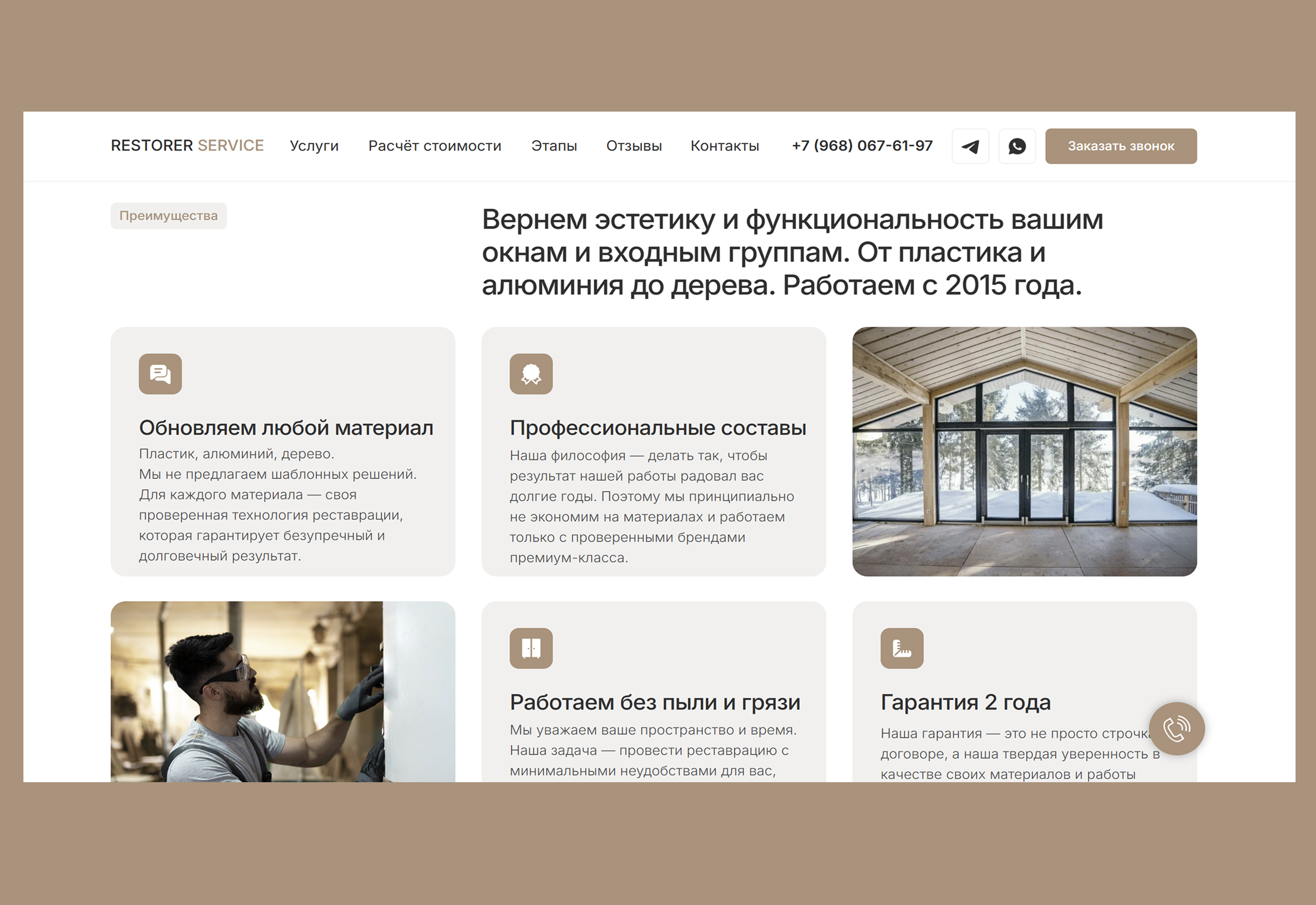The image size is (1316, 905).
Task: Navigate to Контакты section
Action: [725, 146]
